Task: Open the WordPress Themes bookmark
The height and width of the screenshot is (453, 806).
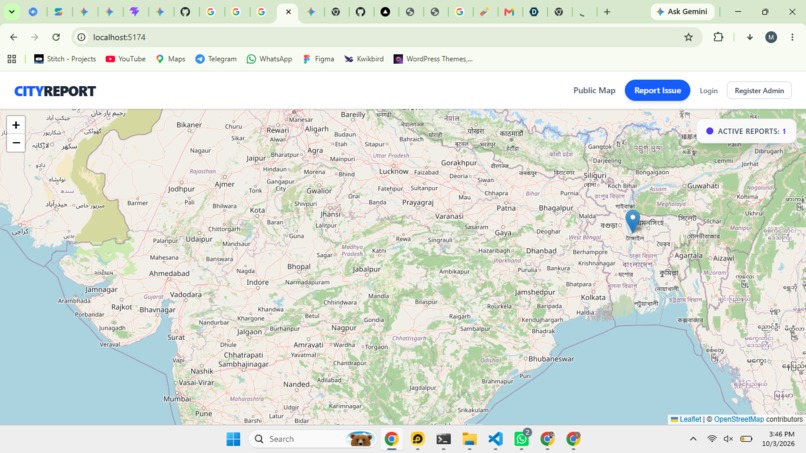Action: point(433,59)
